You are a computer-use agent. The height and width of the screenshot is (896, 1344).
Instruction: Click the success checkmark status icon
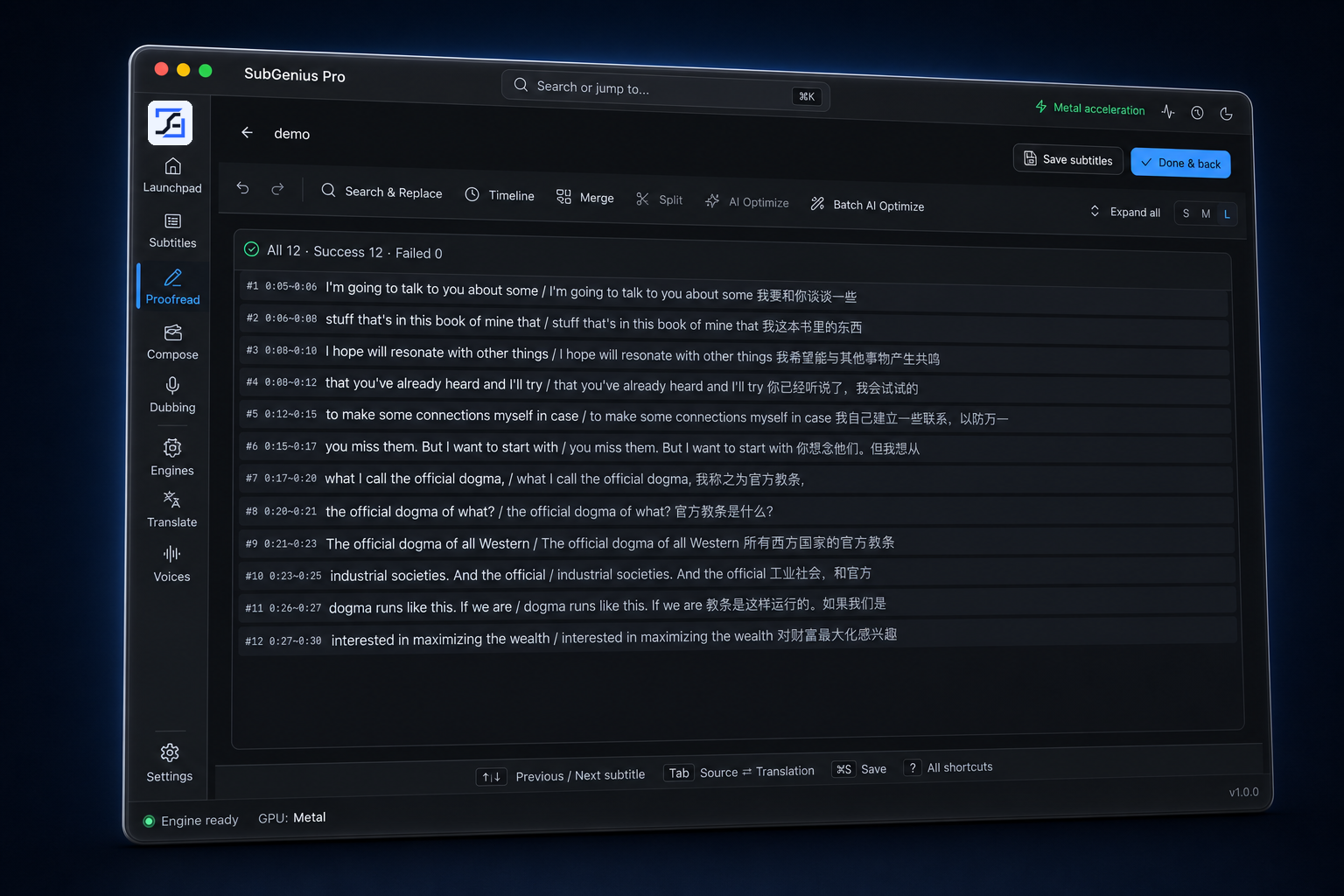point(251,249)
